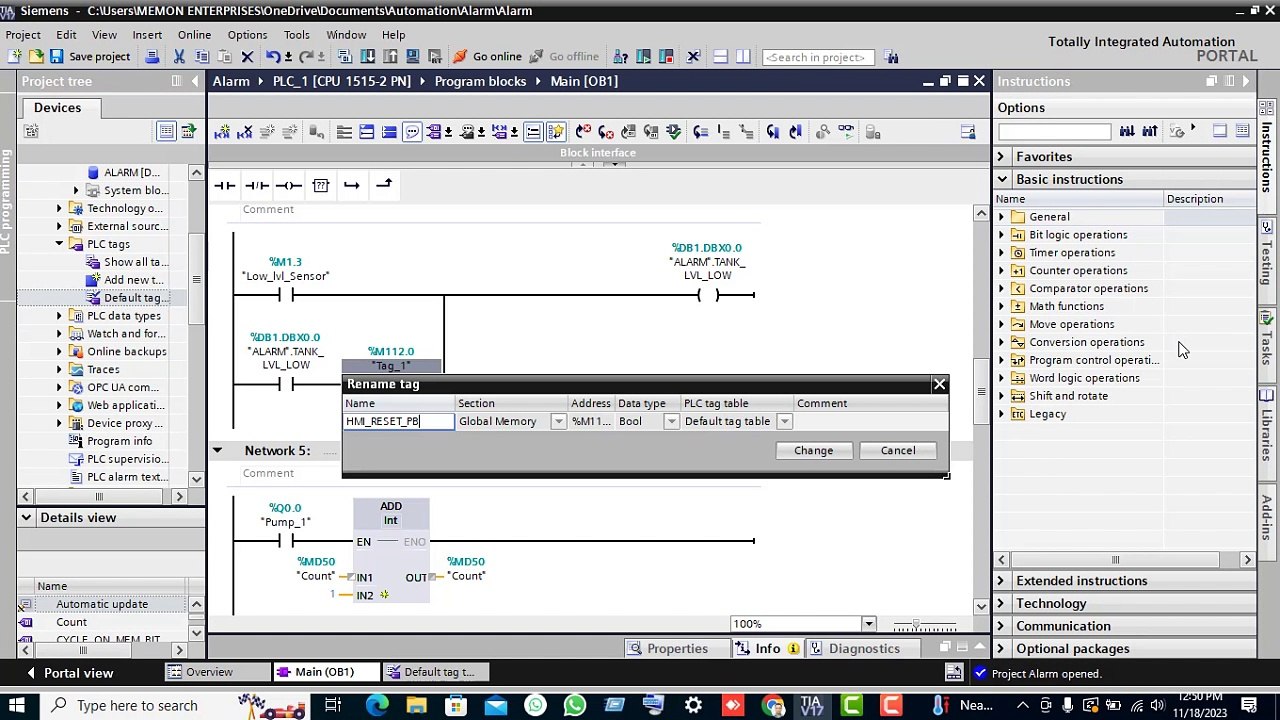Expand the Communication section
1280x720 pixels.
[1001, 626]
